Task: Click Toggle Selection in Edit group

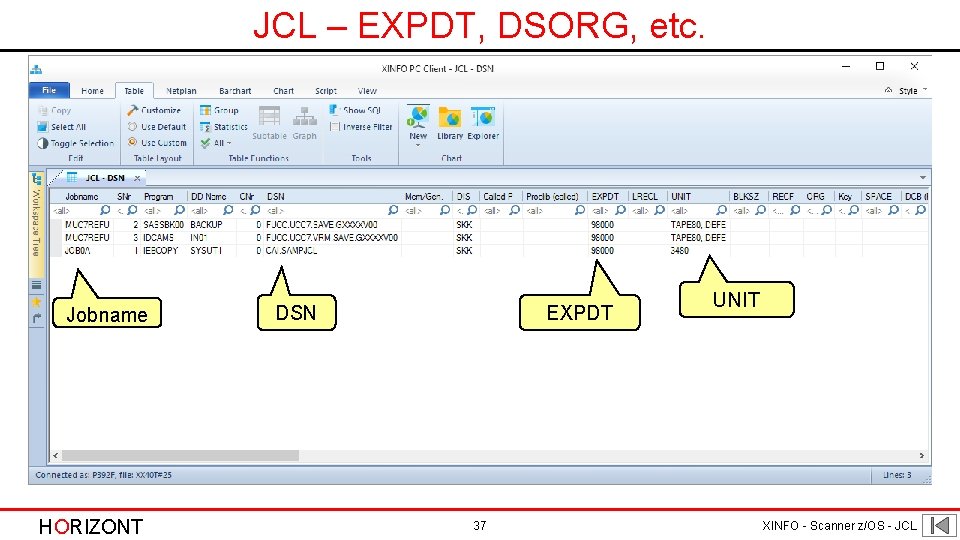Action: [75, 143]
